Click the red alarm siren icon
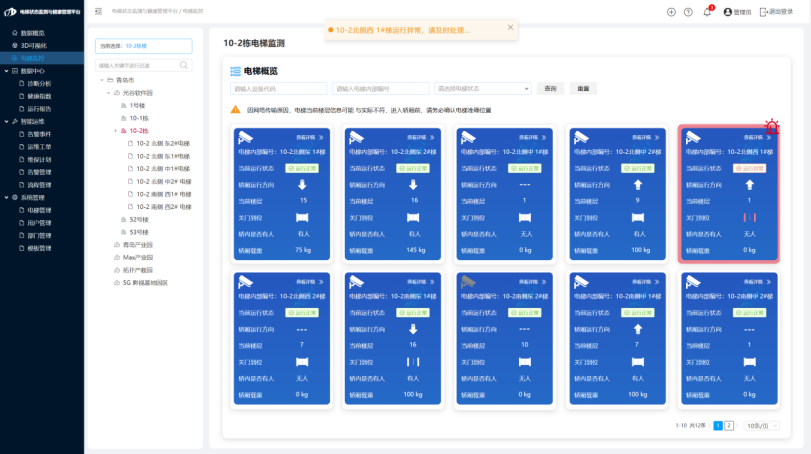The image size is (811, 454). click(771, 127)
